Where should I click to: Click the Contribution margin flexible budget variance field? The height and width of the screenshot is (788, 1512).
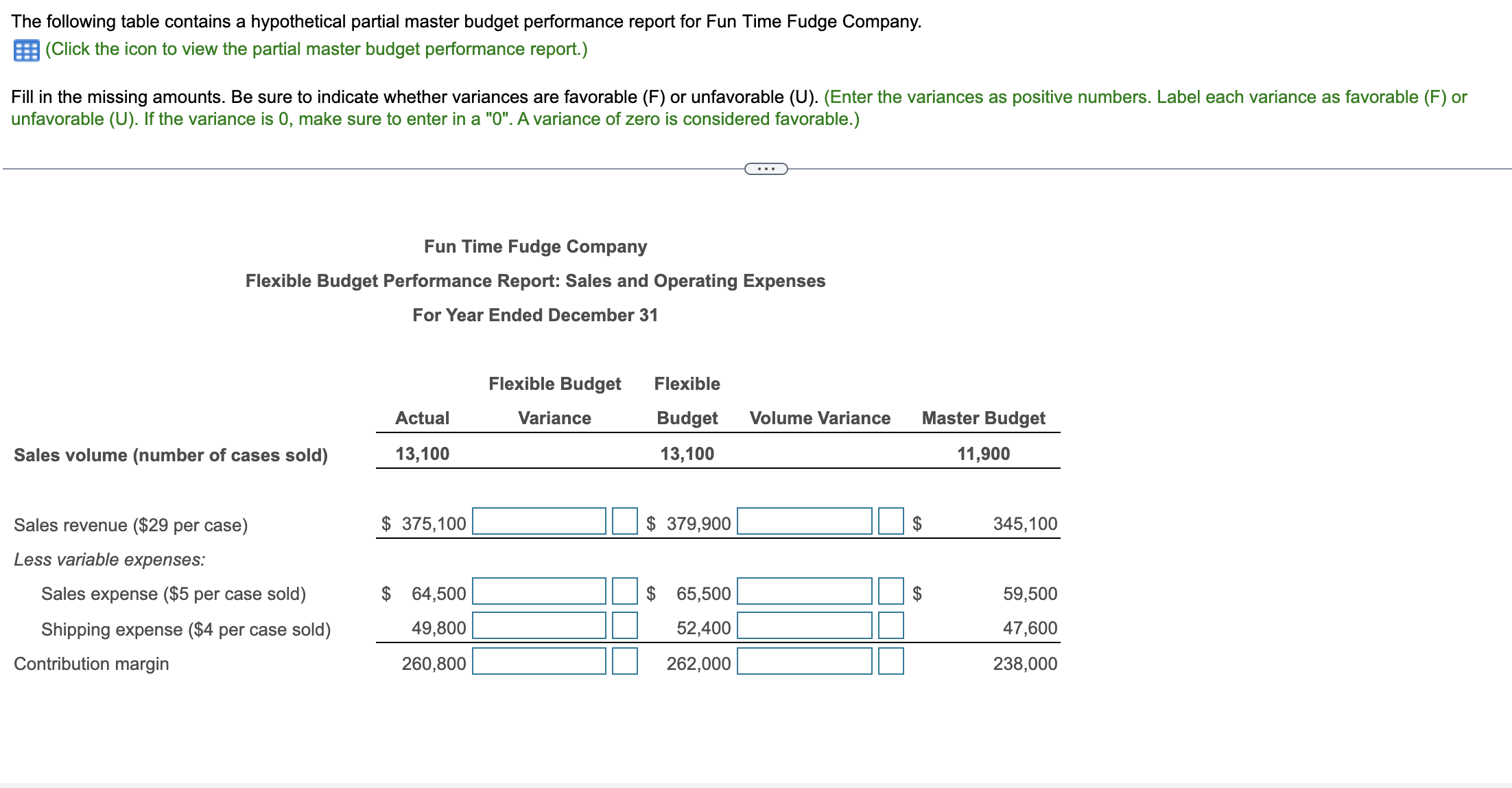(x=539, y=662)
